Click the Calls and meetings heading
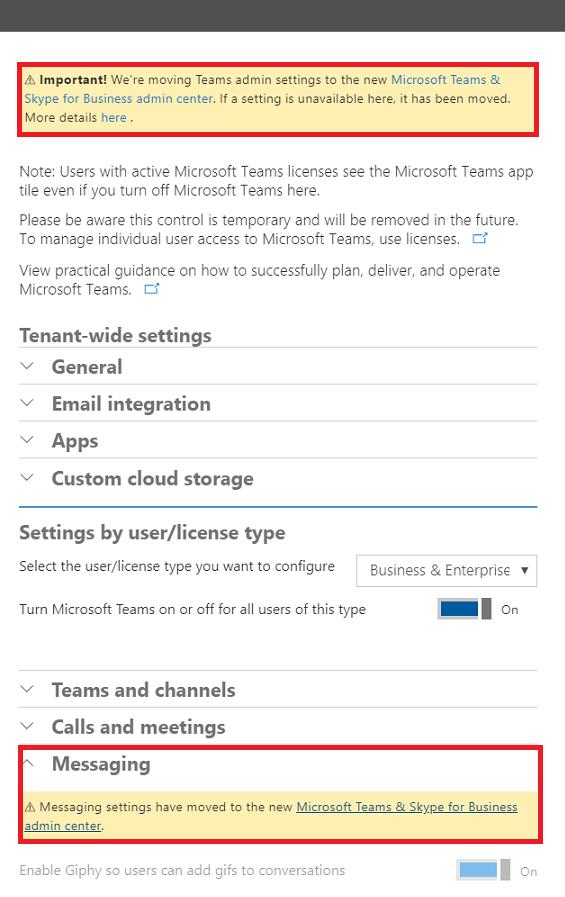565x897 pixels. point(138,727)
